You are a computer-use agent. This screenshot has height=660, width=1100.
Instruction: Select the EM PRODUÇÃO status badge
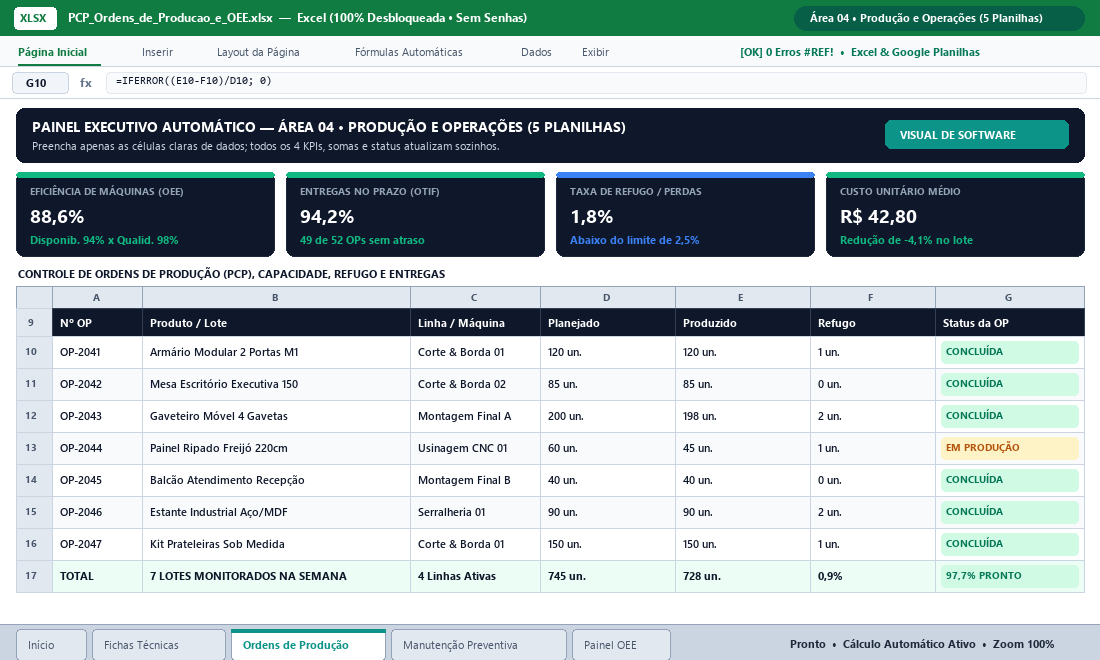point(1010,447)
